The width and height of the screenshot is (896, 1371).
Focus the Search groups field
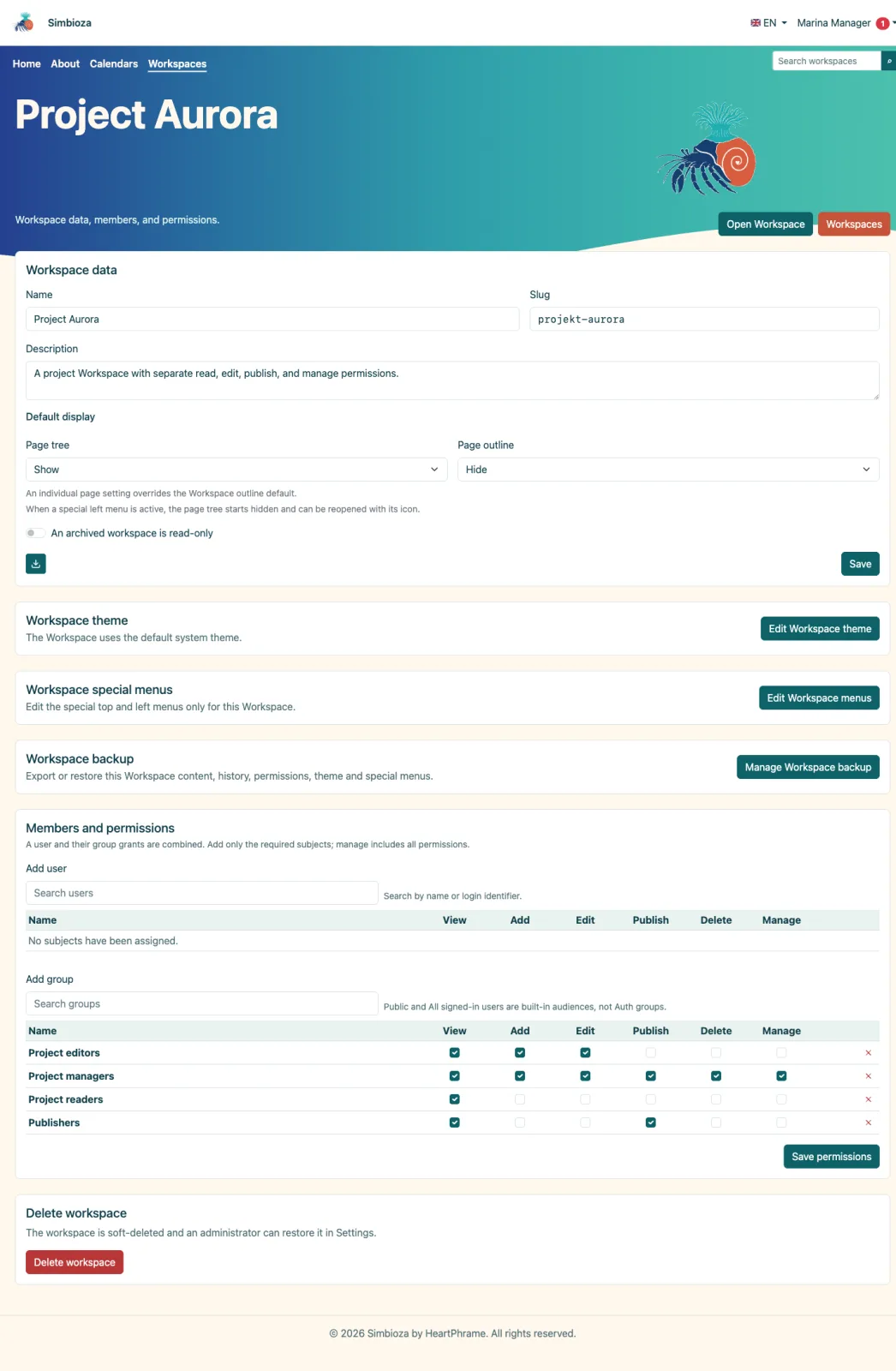coord(201,1003)
